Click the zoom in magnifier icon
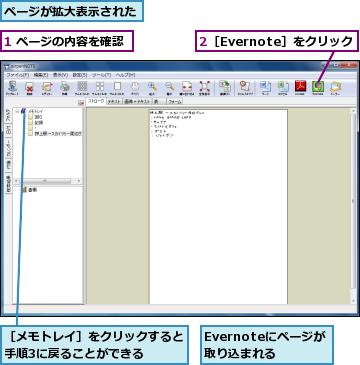This screenshot has width=360, height=365. pyautogui.click(x=152, y=87)
